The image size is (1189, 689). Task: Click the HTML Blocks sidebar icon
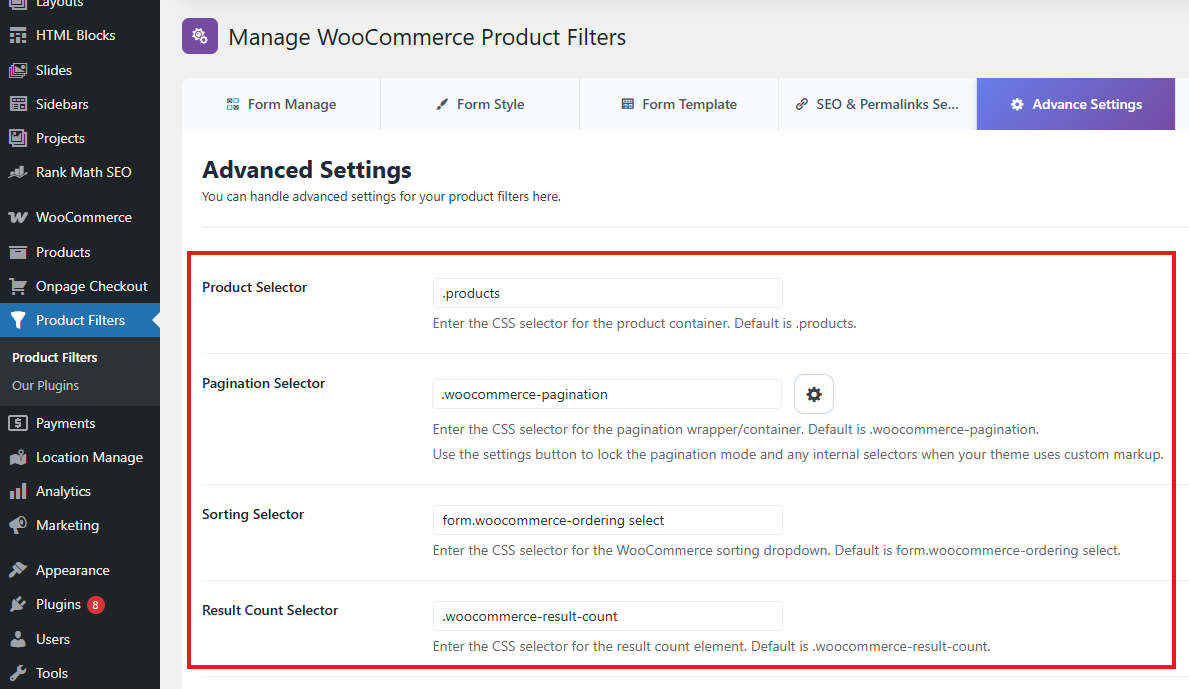pos(17,36)
